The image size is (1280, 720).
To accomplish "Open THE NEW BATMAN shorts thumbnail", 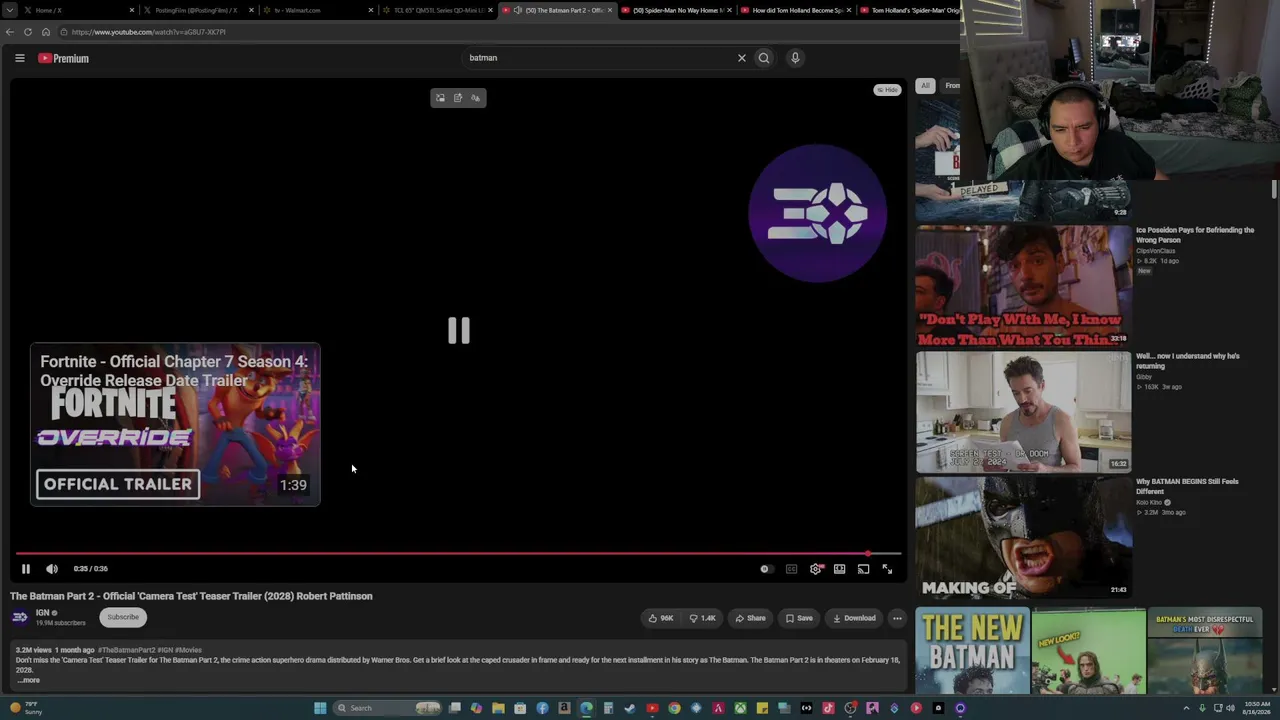I will [x=972, y=650].
